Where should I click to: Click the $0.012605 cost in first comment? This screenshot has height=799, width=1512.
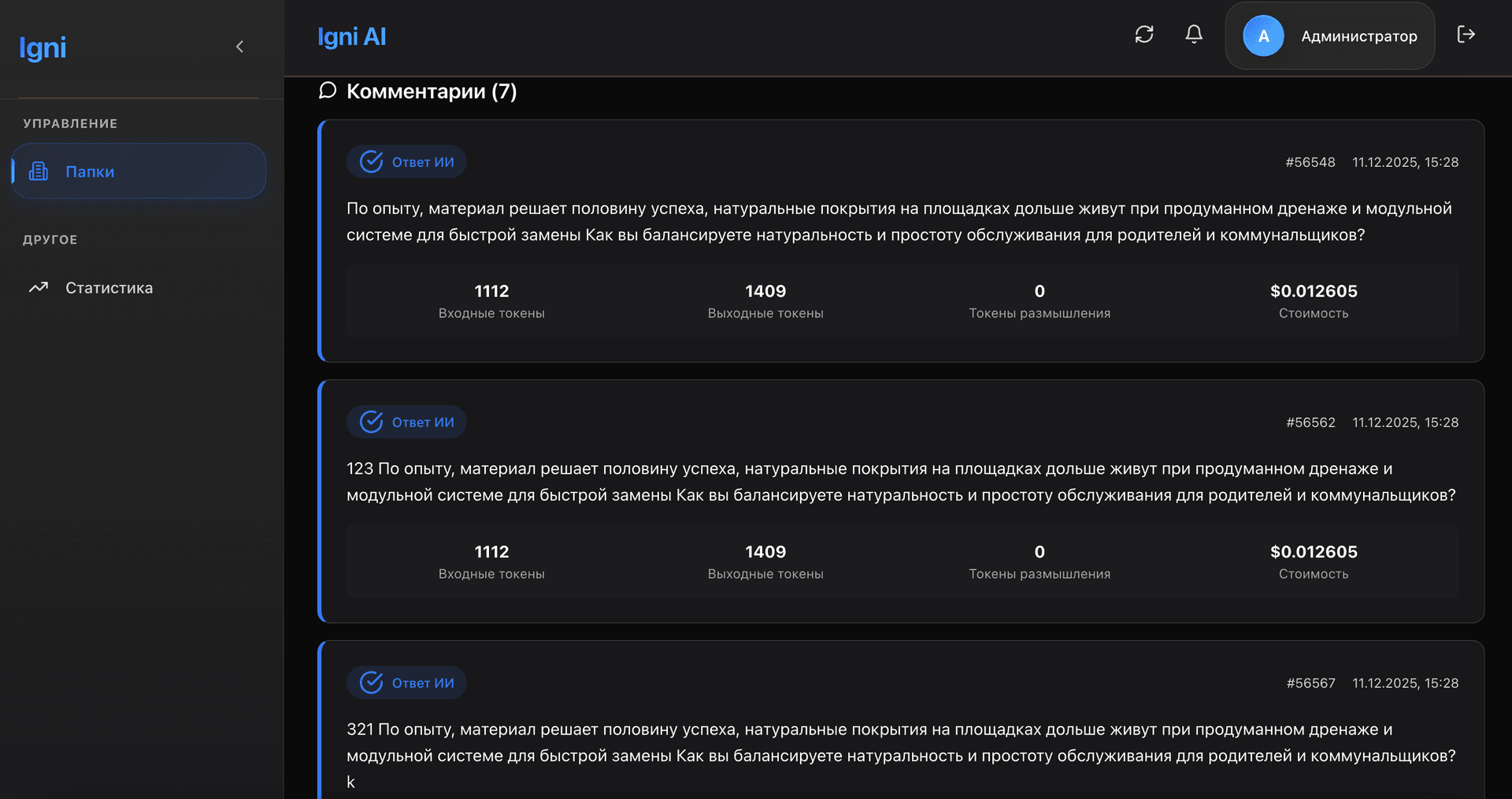point(1314,291)
